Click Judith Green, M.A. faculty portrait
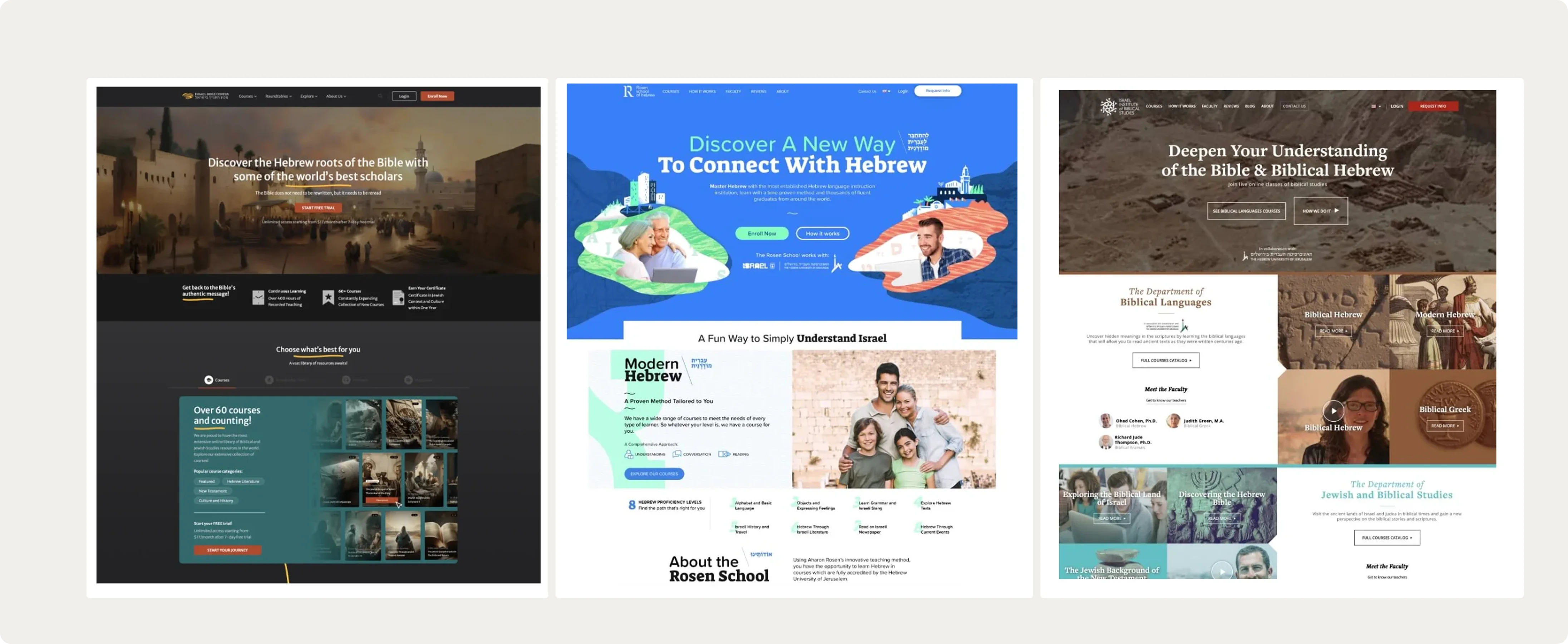The image size is (1568, 644). point(1173,421)
